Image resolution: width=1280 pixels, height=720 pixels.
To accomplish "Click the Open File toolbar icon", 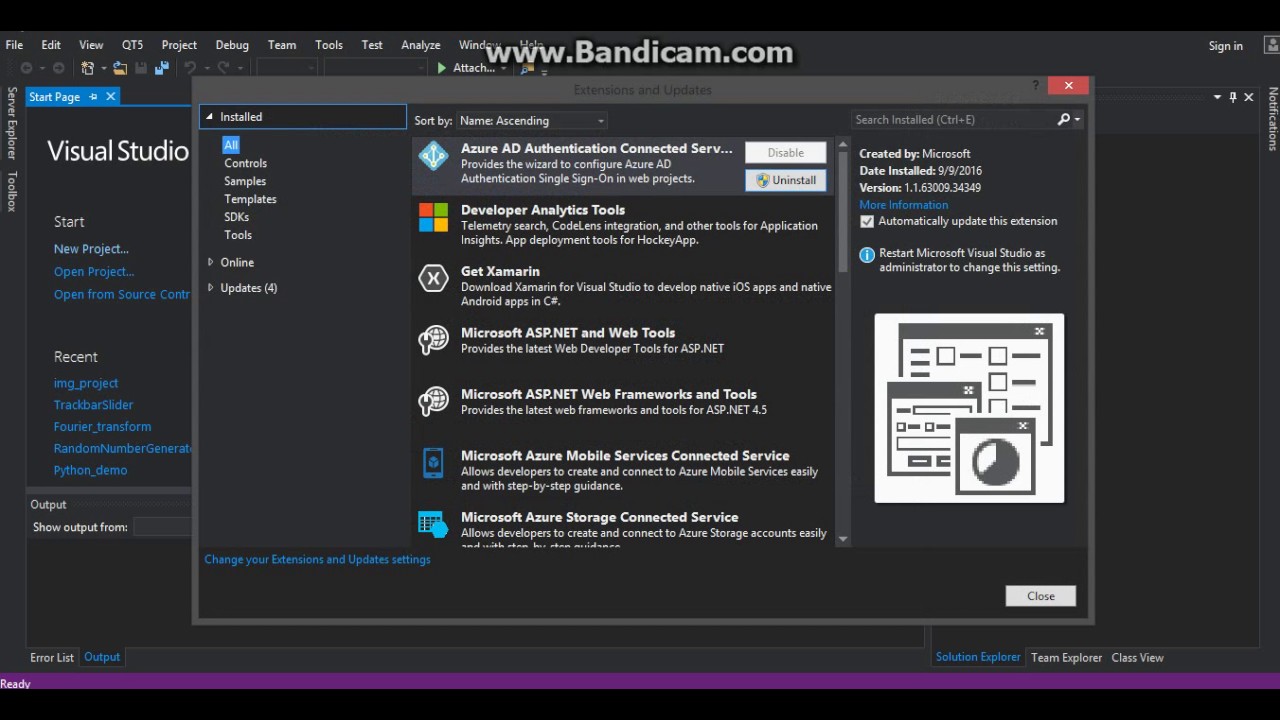I will coord(120,68).
